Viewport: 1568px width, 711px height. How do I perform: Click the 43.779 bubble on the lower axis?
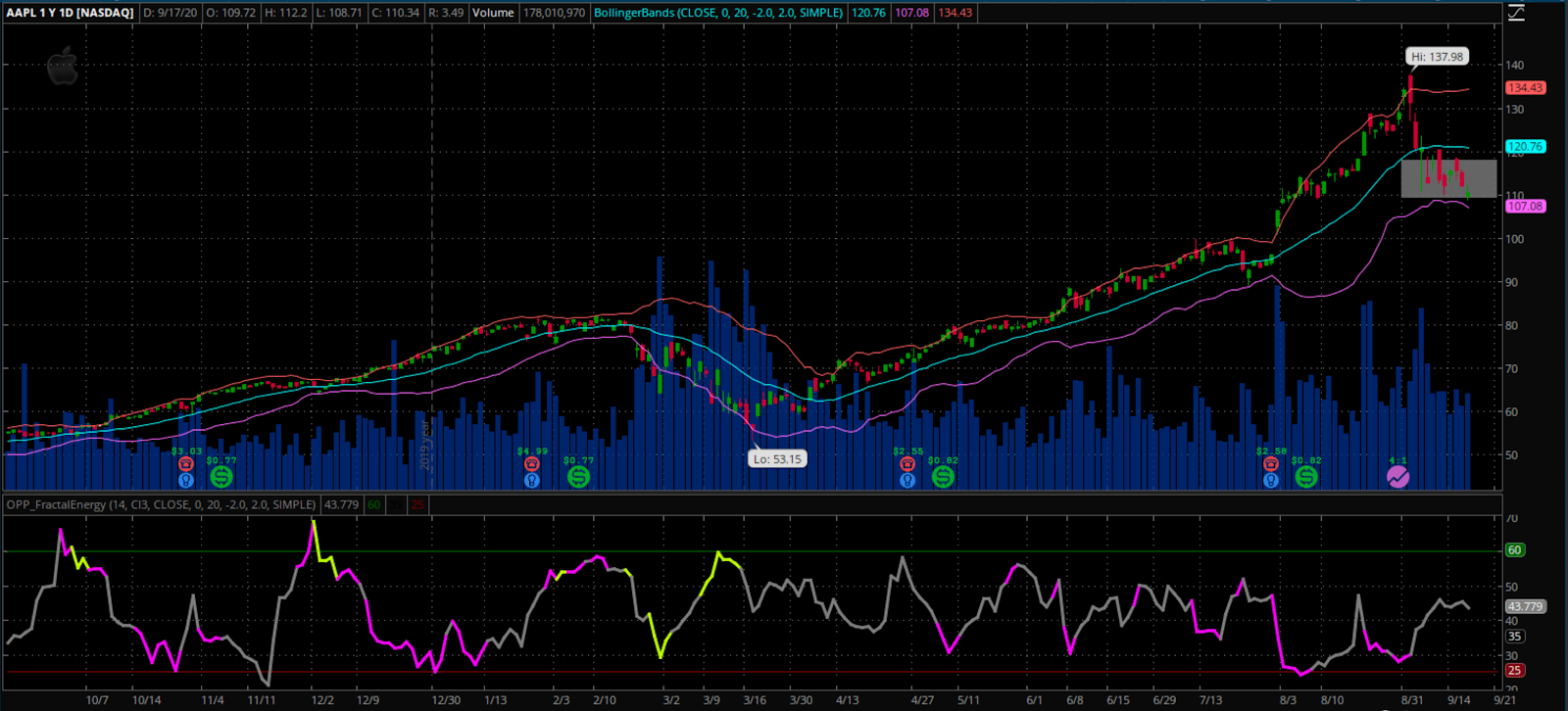point(1525,606)
